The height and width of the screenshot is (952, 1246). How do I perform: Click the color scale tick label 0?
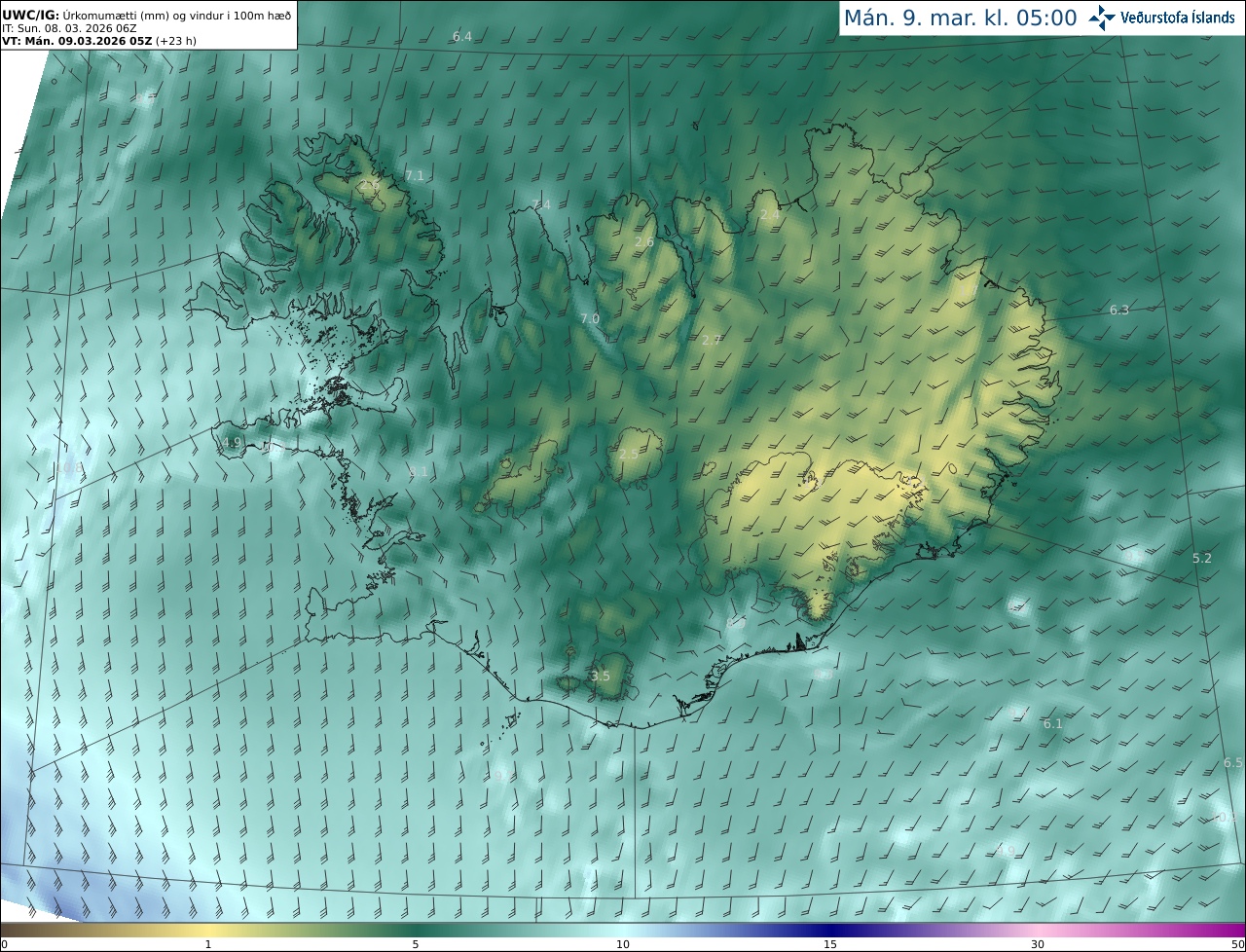pos(4,944)
